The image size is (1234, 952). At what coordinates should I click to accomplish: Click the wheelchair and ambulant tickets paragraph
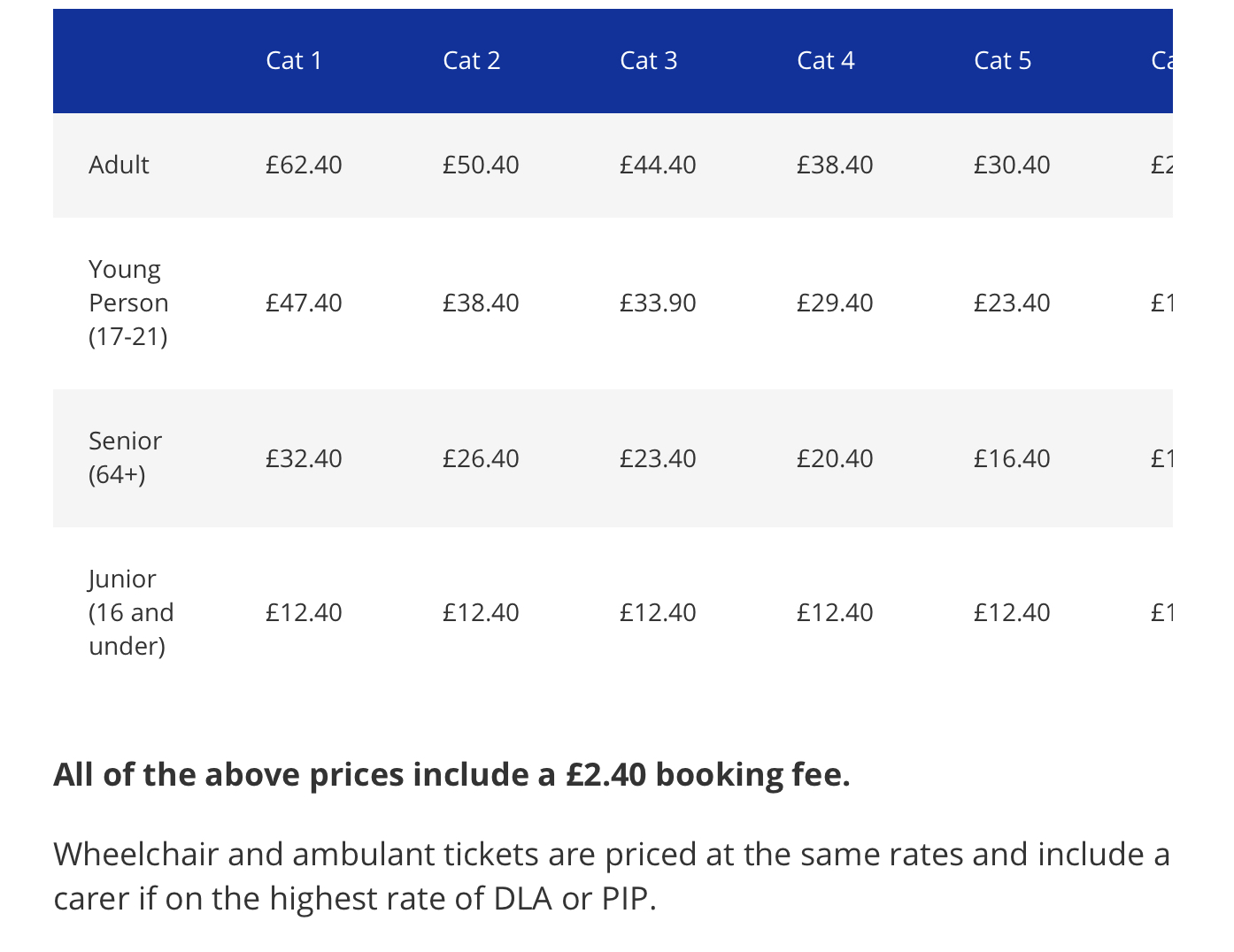(x=612, y=876)
